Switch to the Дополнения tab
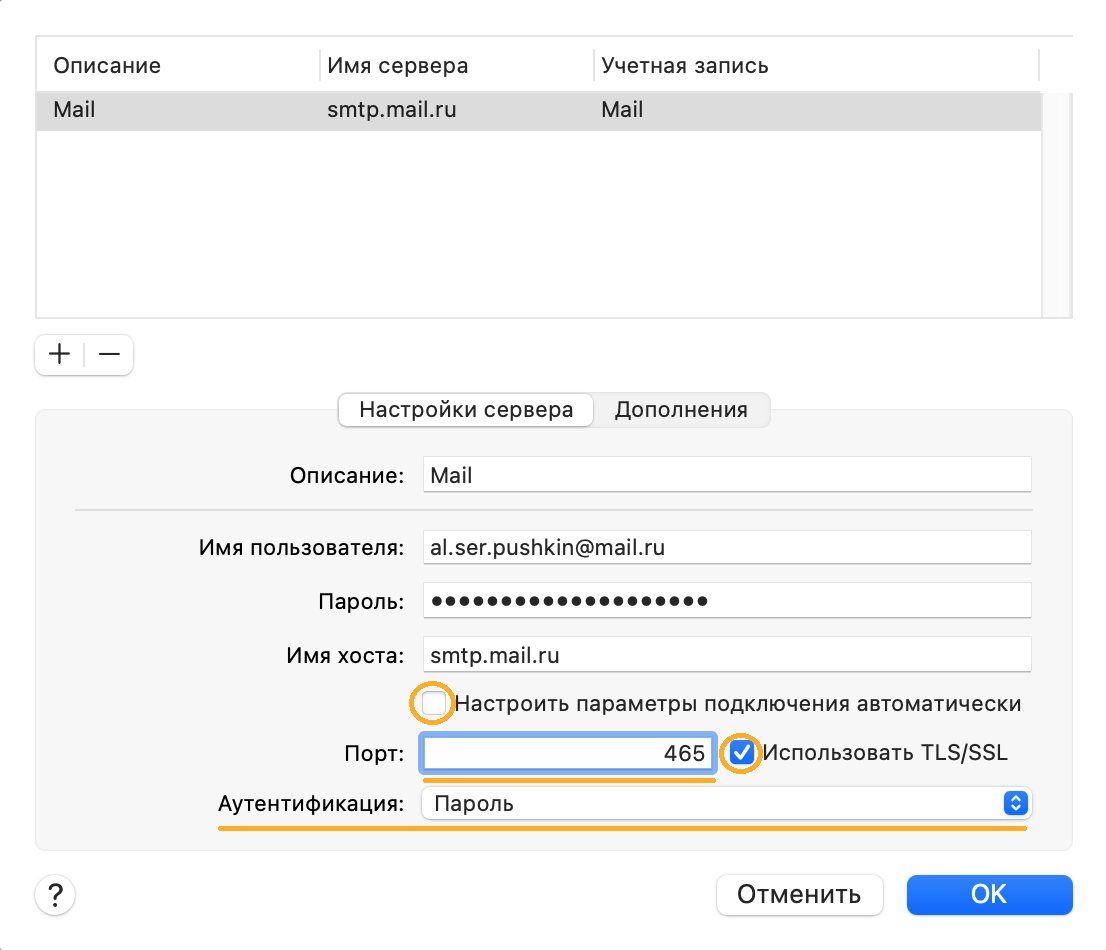This screenshot has width=1106, height=950. [x=681, y=410]
